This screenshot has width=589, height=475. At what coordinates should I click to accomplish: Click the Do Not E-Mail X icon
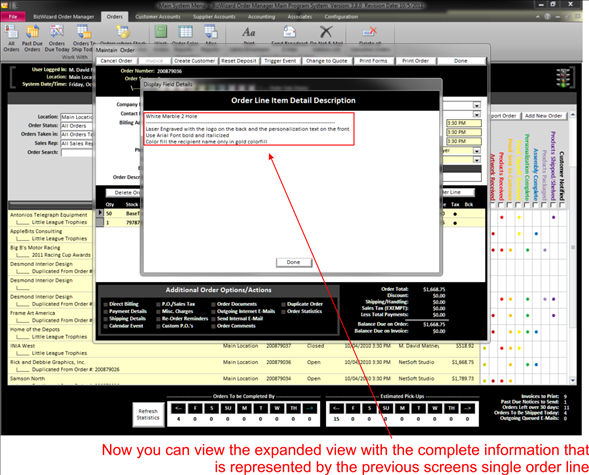[326, 33]
